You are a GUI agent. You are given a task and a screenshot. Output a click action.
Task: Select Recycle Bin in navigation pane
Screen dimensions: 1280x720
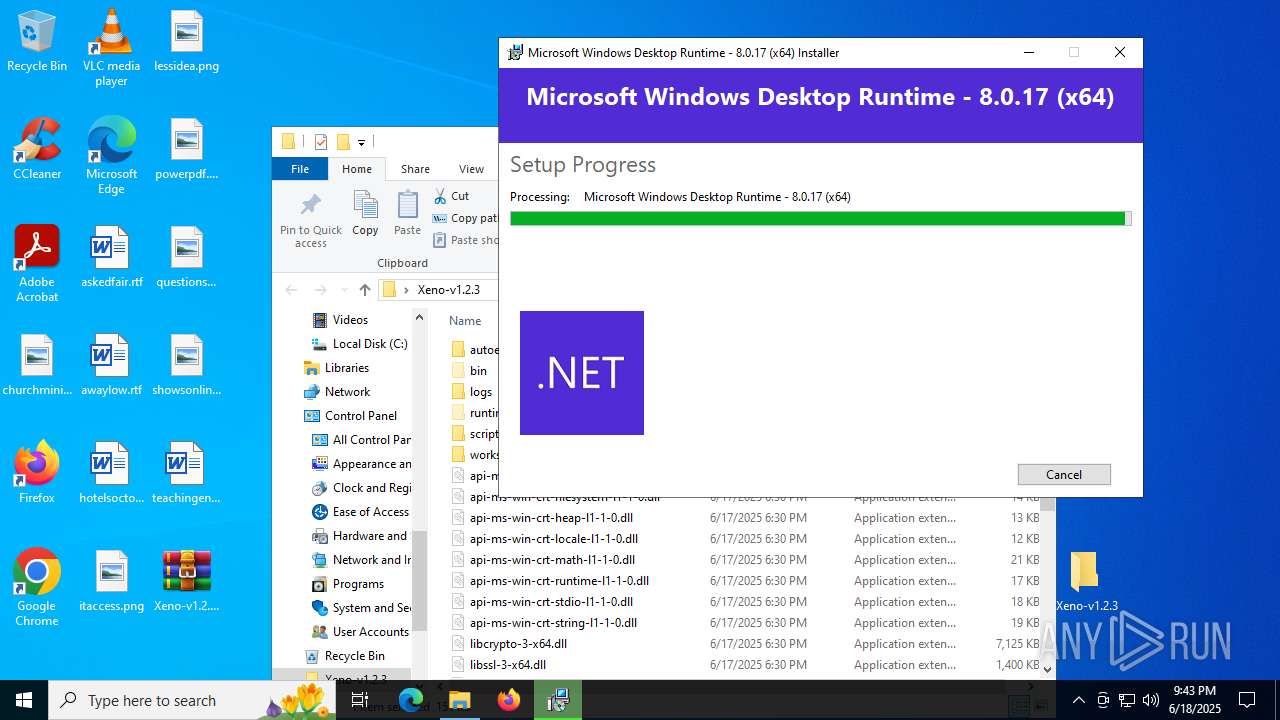(354, 656)
